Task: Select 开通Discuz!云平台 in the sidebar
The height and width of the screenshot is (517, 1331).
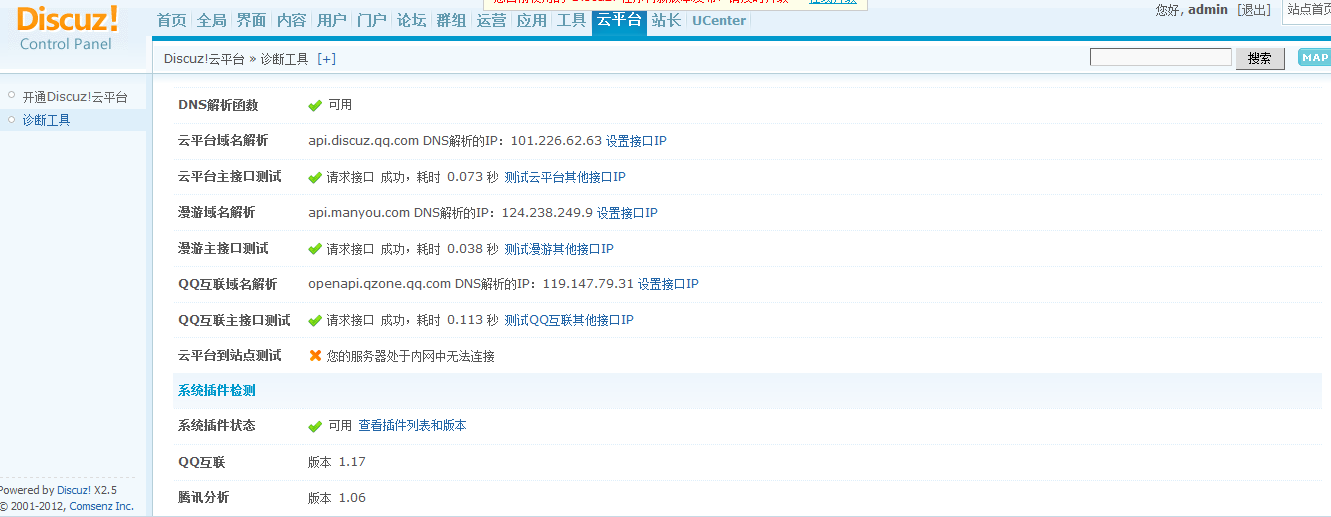Action: click(x=75, y=97)
